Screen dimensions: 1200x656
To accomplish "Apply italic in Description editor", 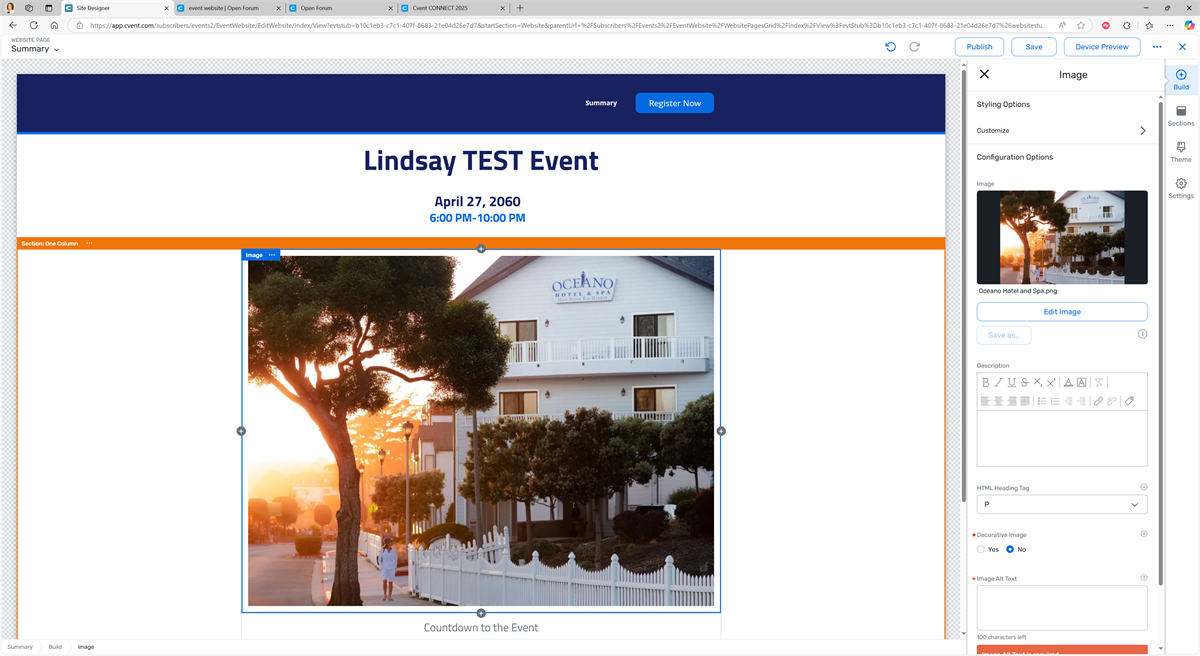I will (998, 382).
